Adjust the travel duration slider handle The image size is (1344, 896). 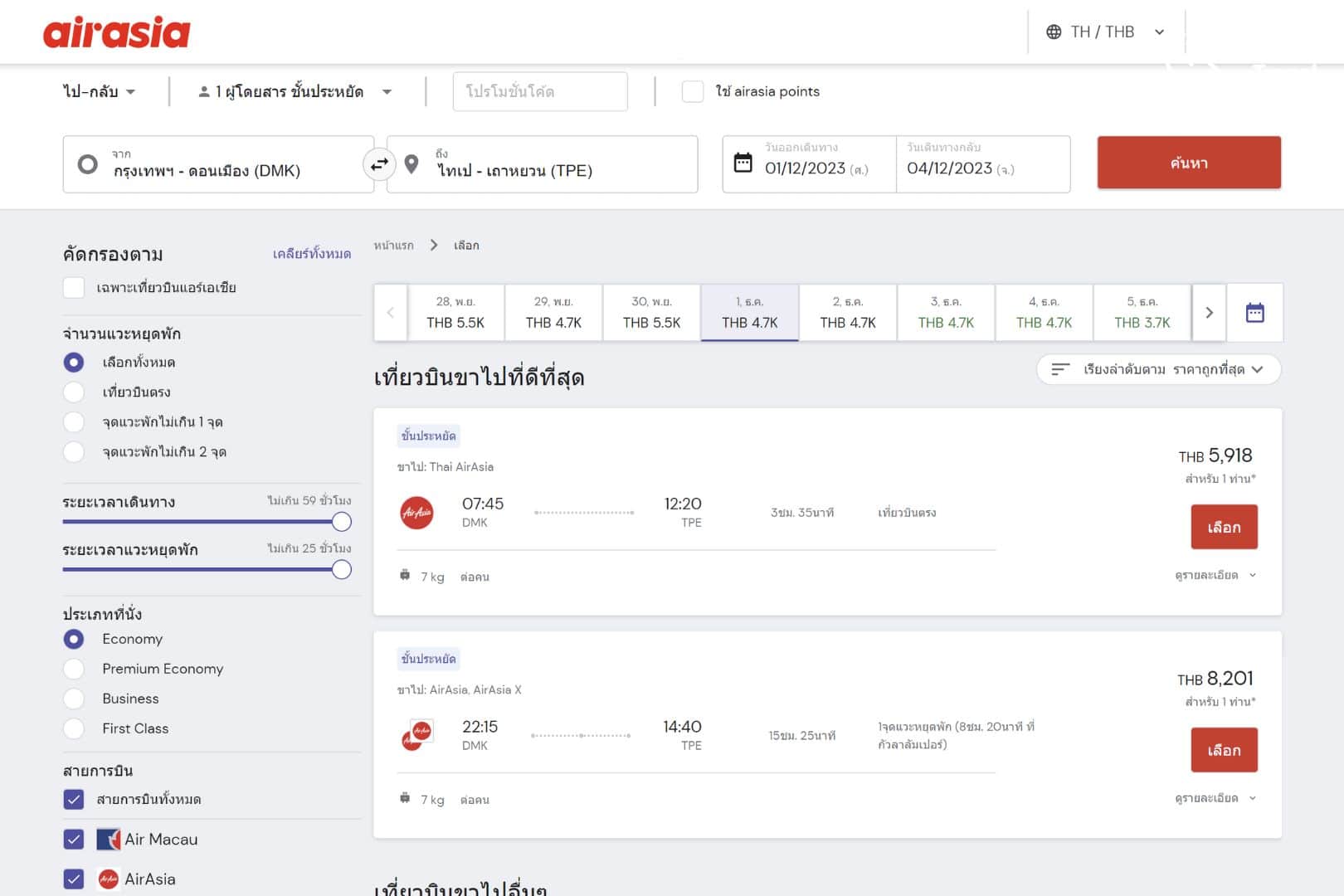coord(341,522)
